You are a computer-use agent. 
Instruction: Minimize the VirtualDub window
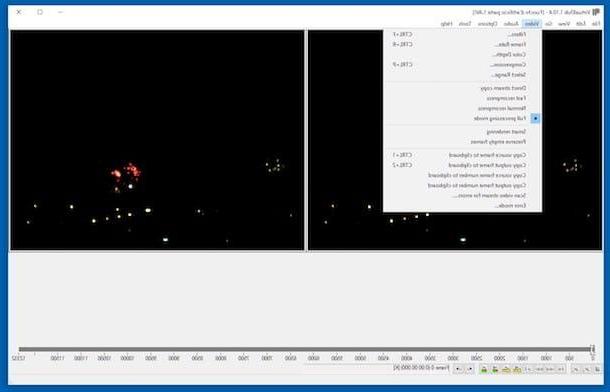click(60, 12)
